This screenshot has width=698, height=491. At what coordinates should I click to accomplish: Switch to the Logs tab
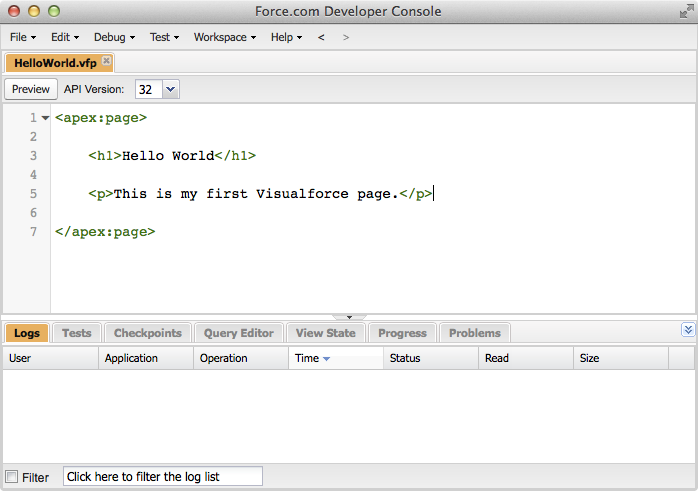(27, 333)
